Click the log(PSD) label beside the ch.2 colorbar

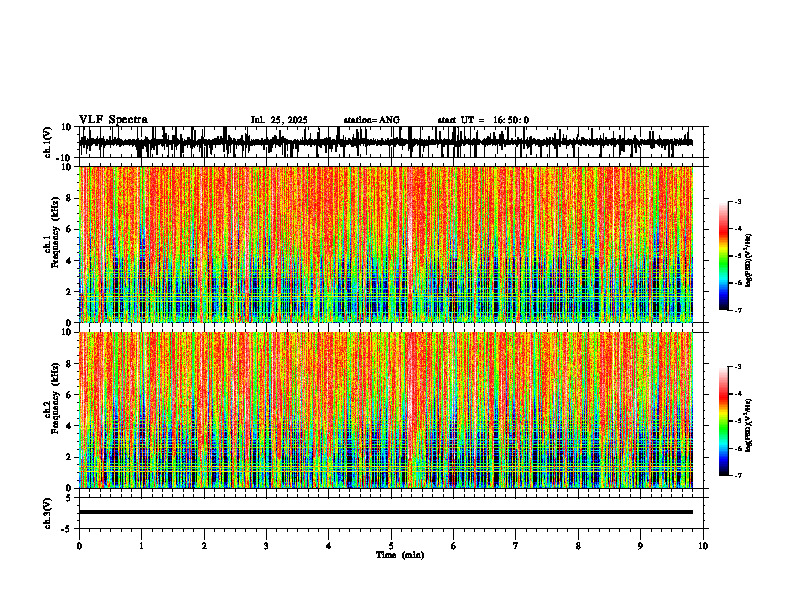tap(749, 425)
